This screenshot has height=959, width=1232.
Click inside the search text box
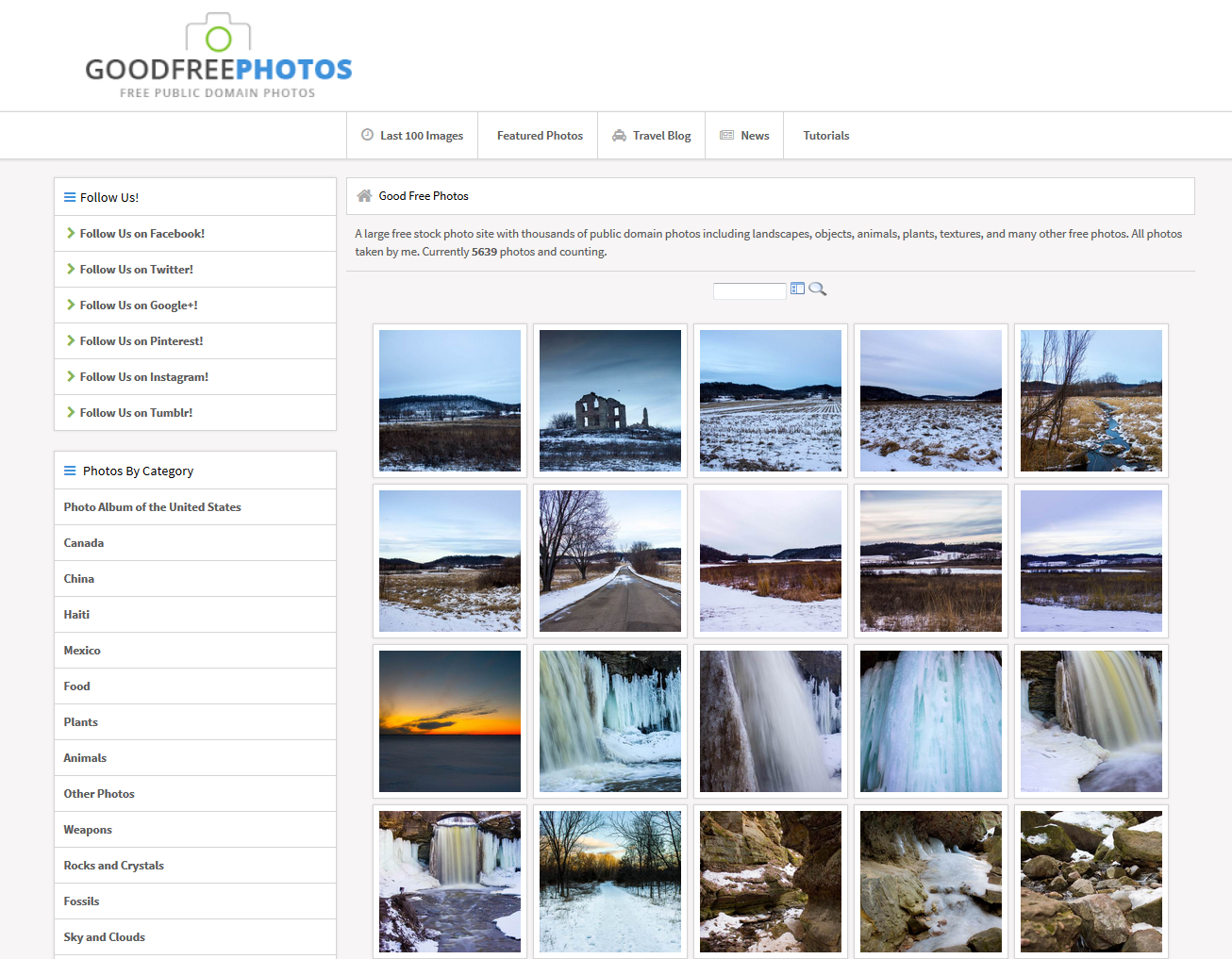(749, 290)
